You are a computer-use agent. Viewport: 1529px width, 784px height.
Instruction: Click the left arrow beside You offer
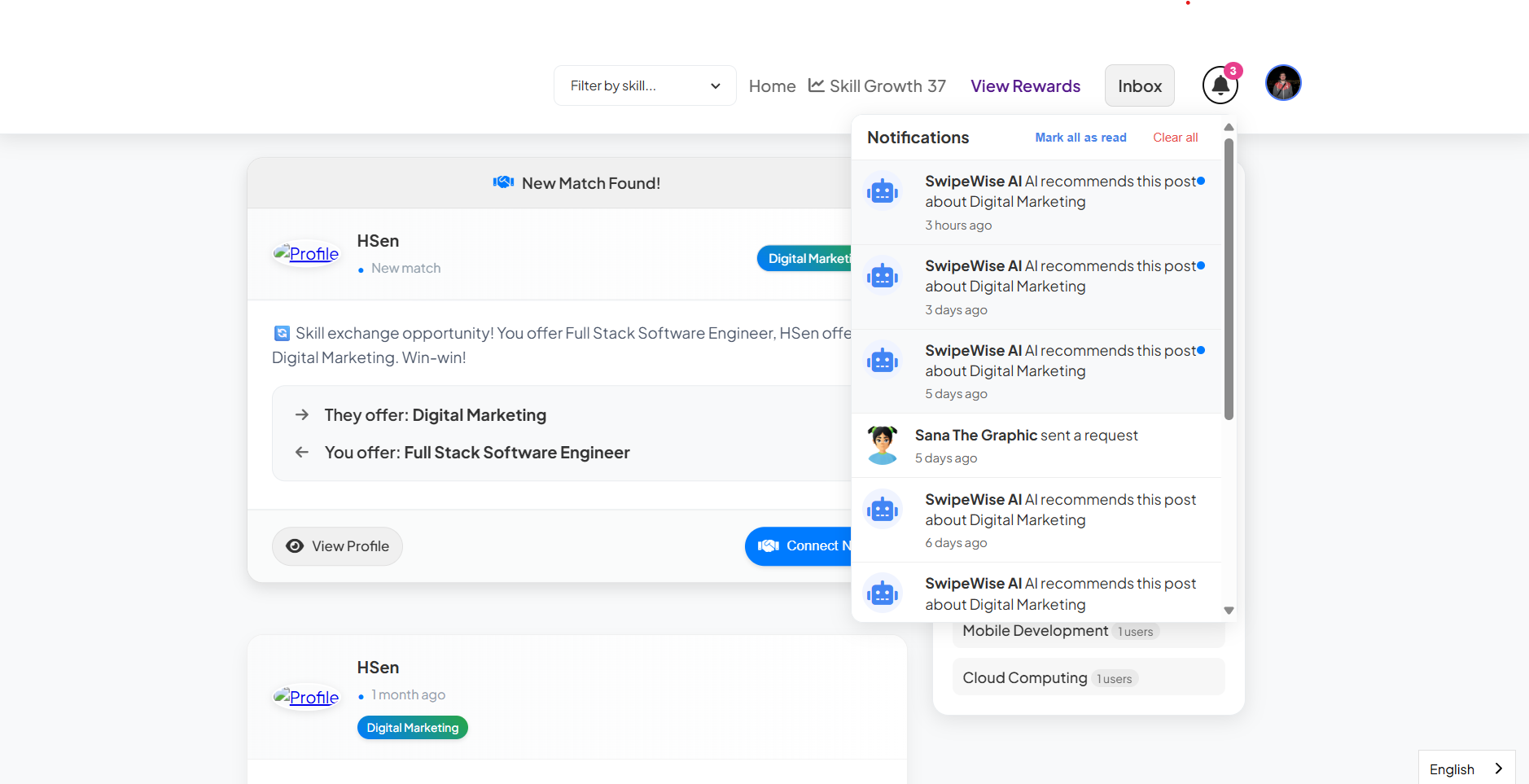pos(302,452)
